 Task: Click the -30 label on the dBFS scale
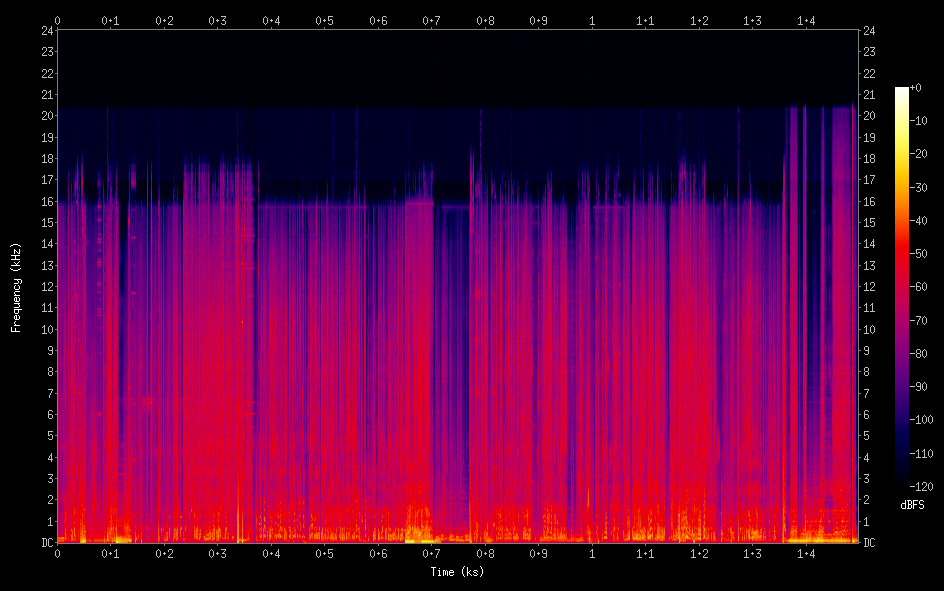[925, 188]
